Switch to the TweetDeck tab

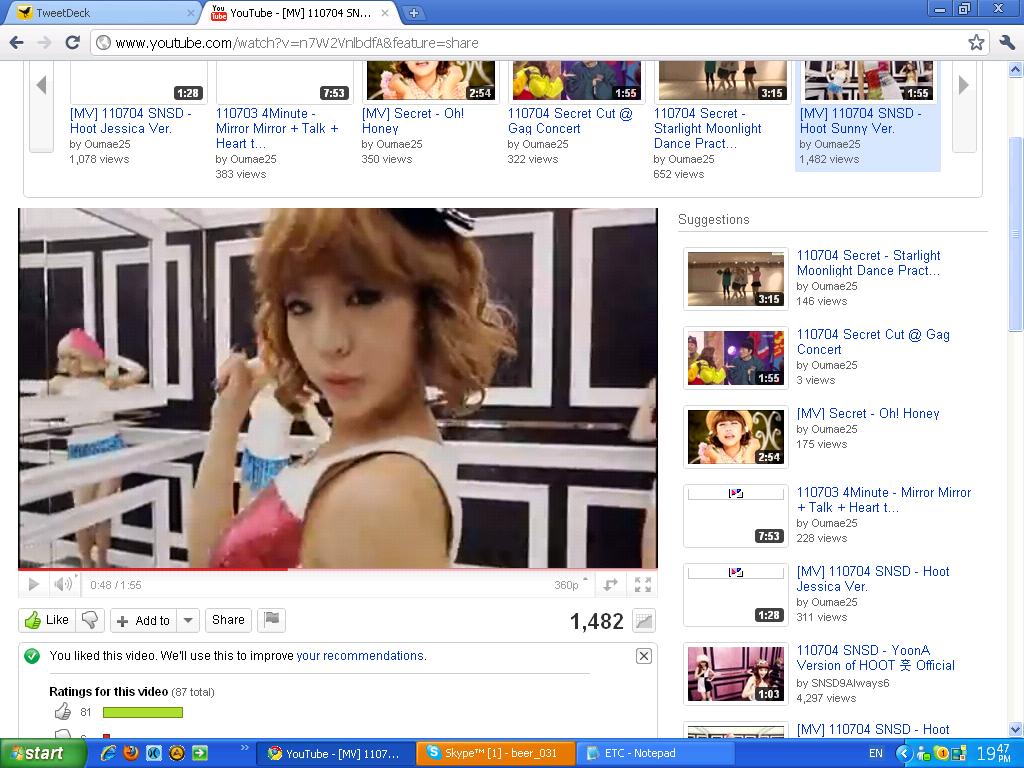pos(101,12)
